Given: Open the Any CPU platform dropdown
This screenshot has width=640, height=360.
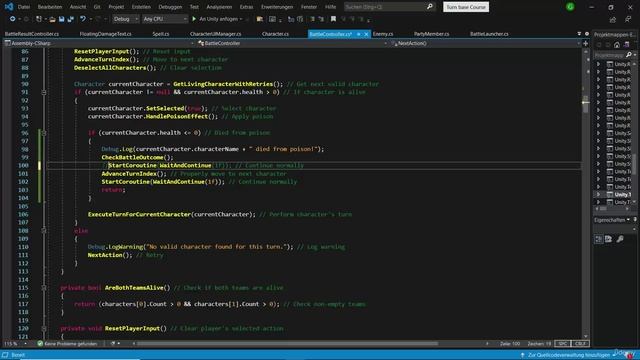Looking at the screenshot, I should pos(164,19).
